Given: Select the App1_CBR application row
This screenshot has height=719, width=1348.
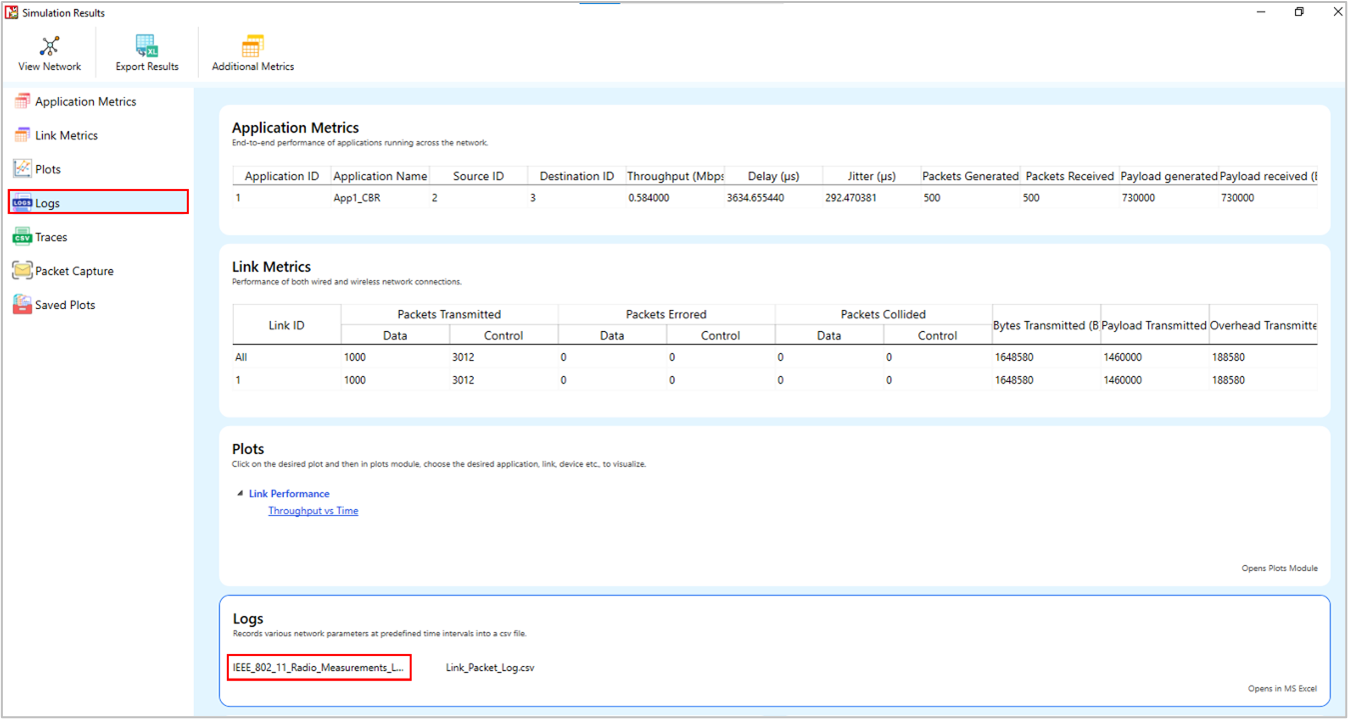Looking at the screenshot, I should 357,198.
